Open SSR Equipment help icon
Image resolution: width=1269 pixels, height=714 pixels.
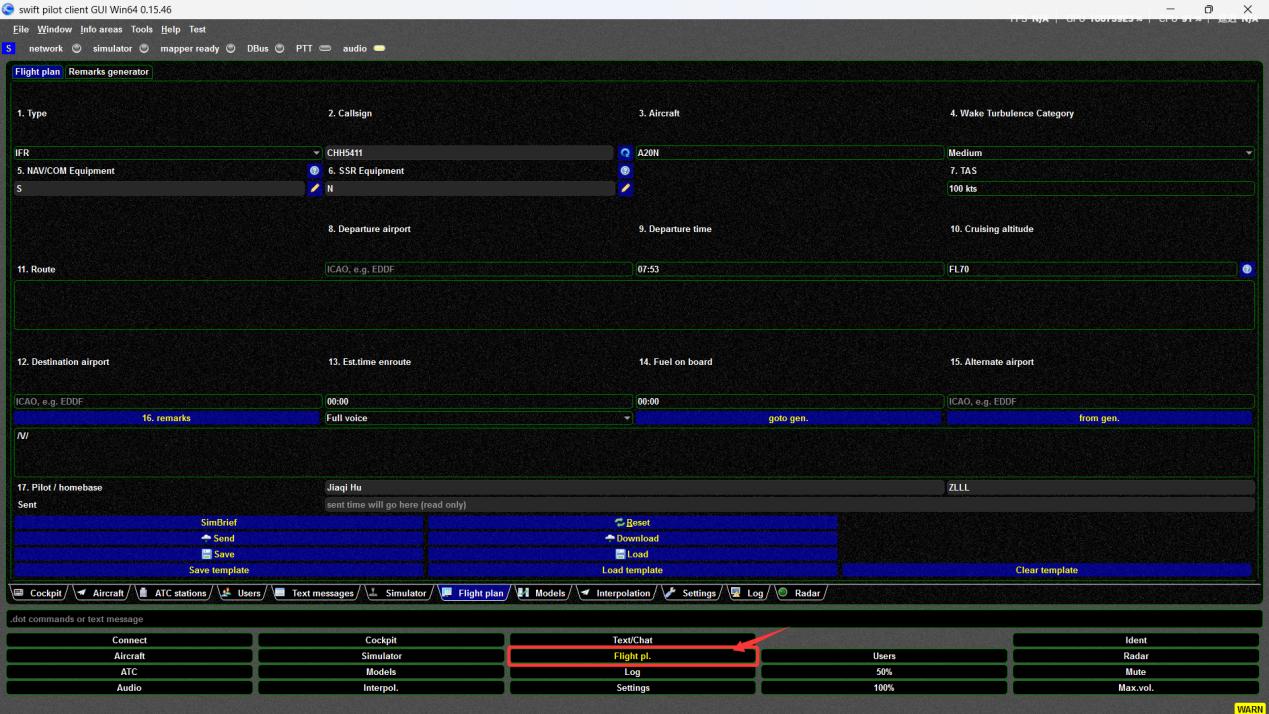[626, 171]
